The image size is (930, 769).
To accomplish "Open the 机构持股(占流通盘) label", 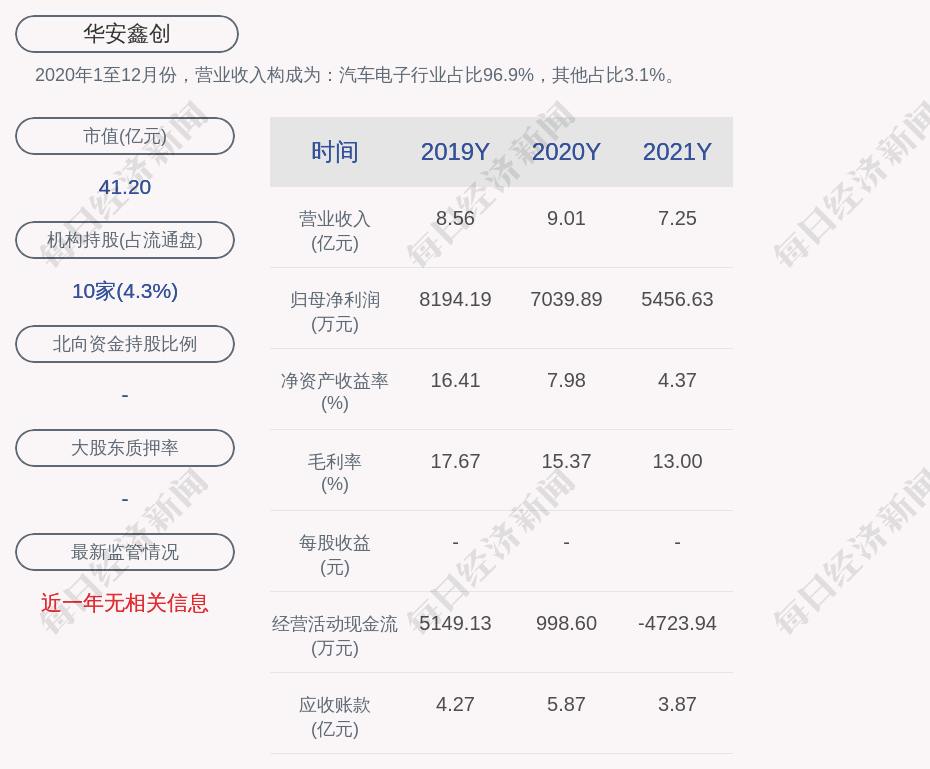I will [125, 240].
